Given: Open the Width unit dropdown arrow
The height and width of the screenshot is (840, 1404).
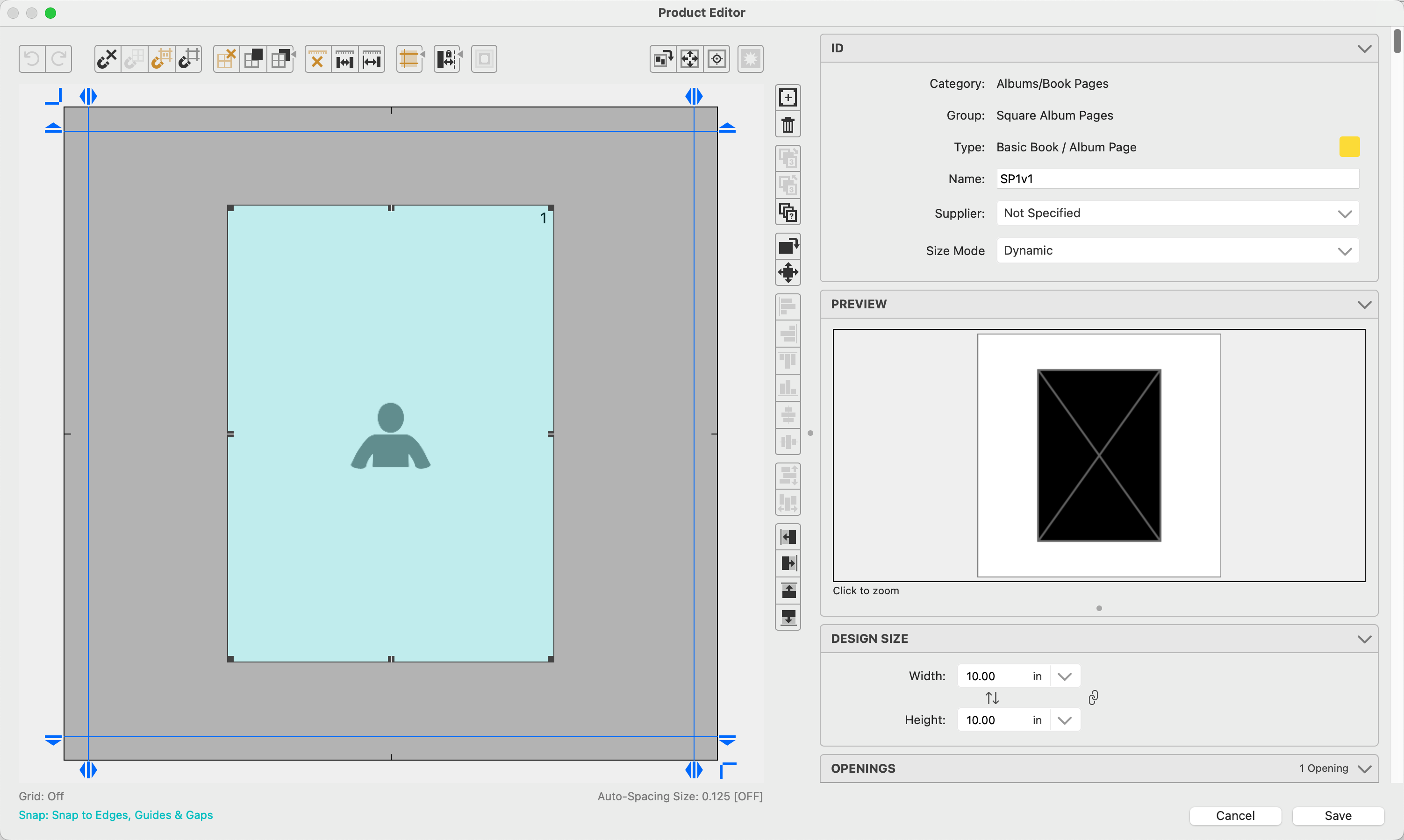Looking at the screenshot, I should (1064, 676).
